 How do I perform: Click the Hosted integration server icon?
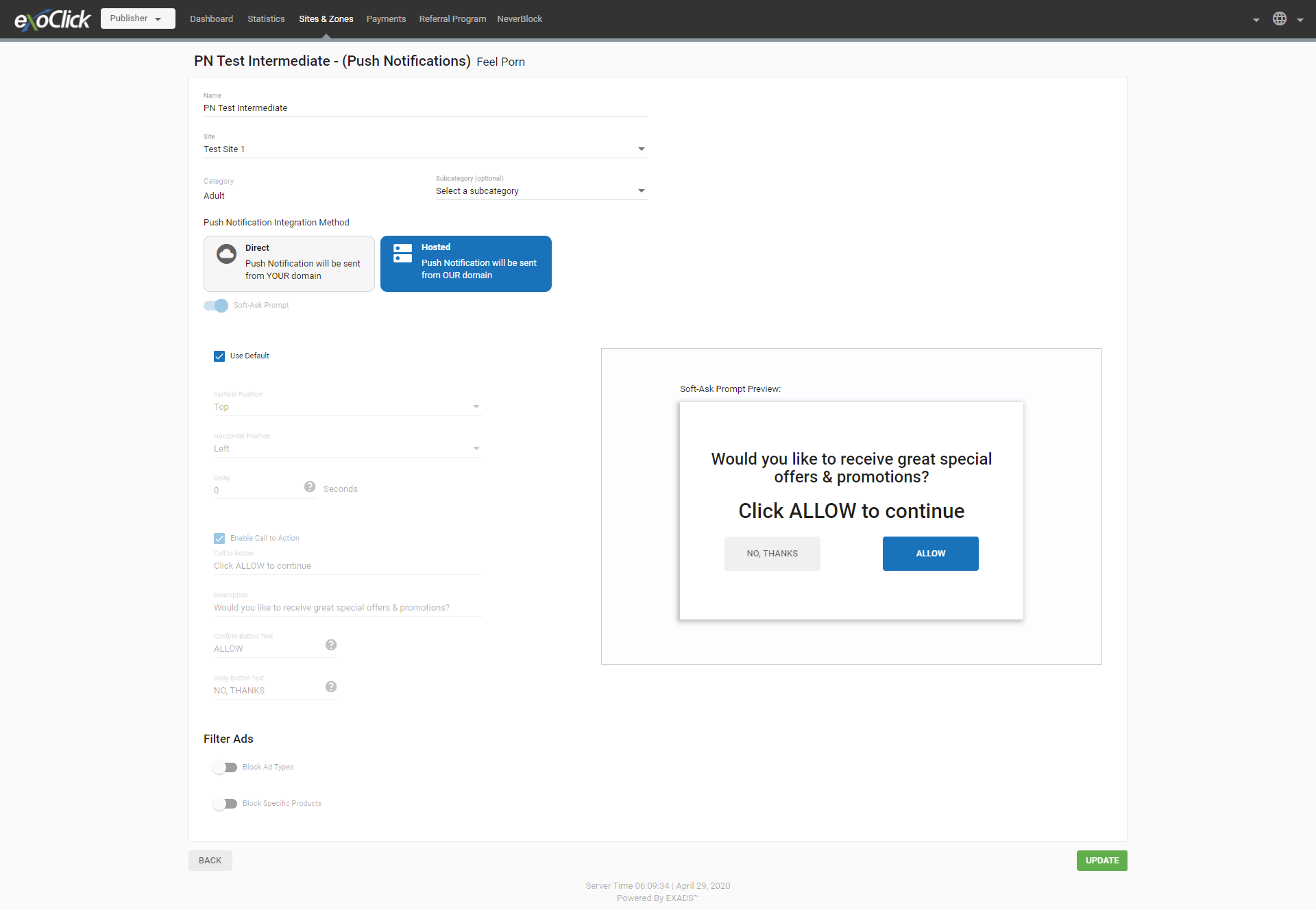[402, 254]
